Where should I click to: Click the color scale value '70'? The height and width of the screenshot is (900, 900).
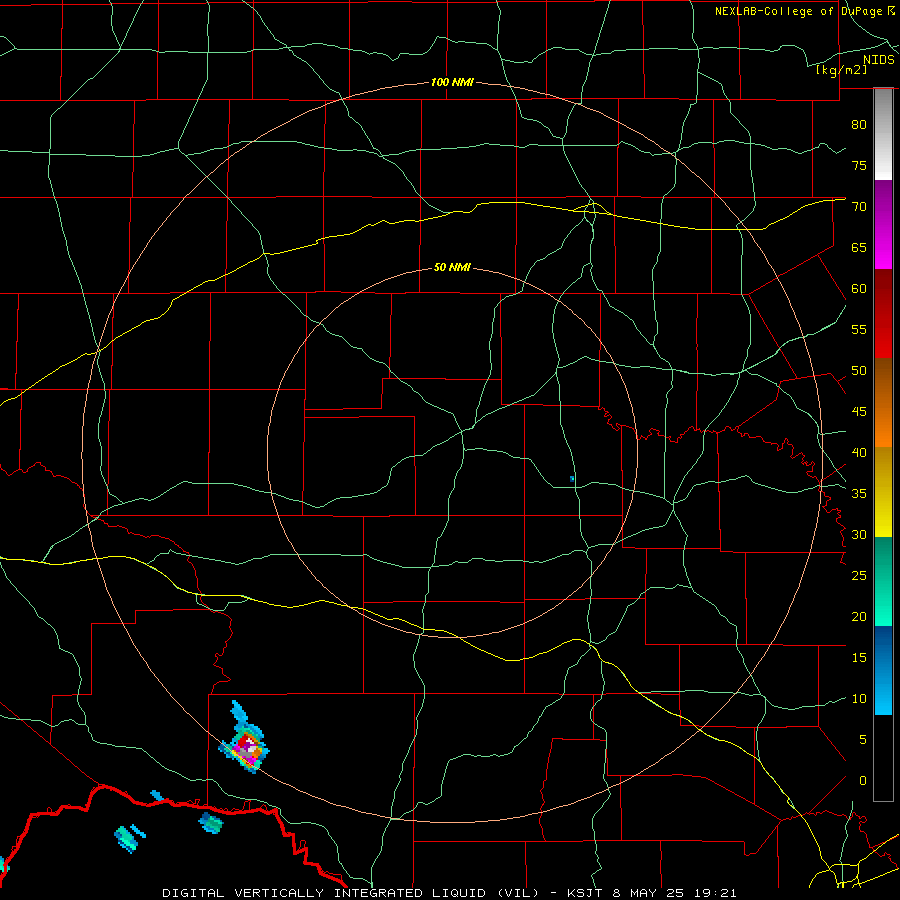click(859, 207)
